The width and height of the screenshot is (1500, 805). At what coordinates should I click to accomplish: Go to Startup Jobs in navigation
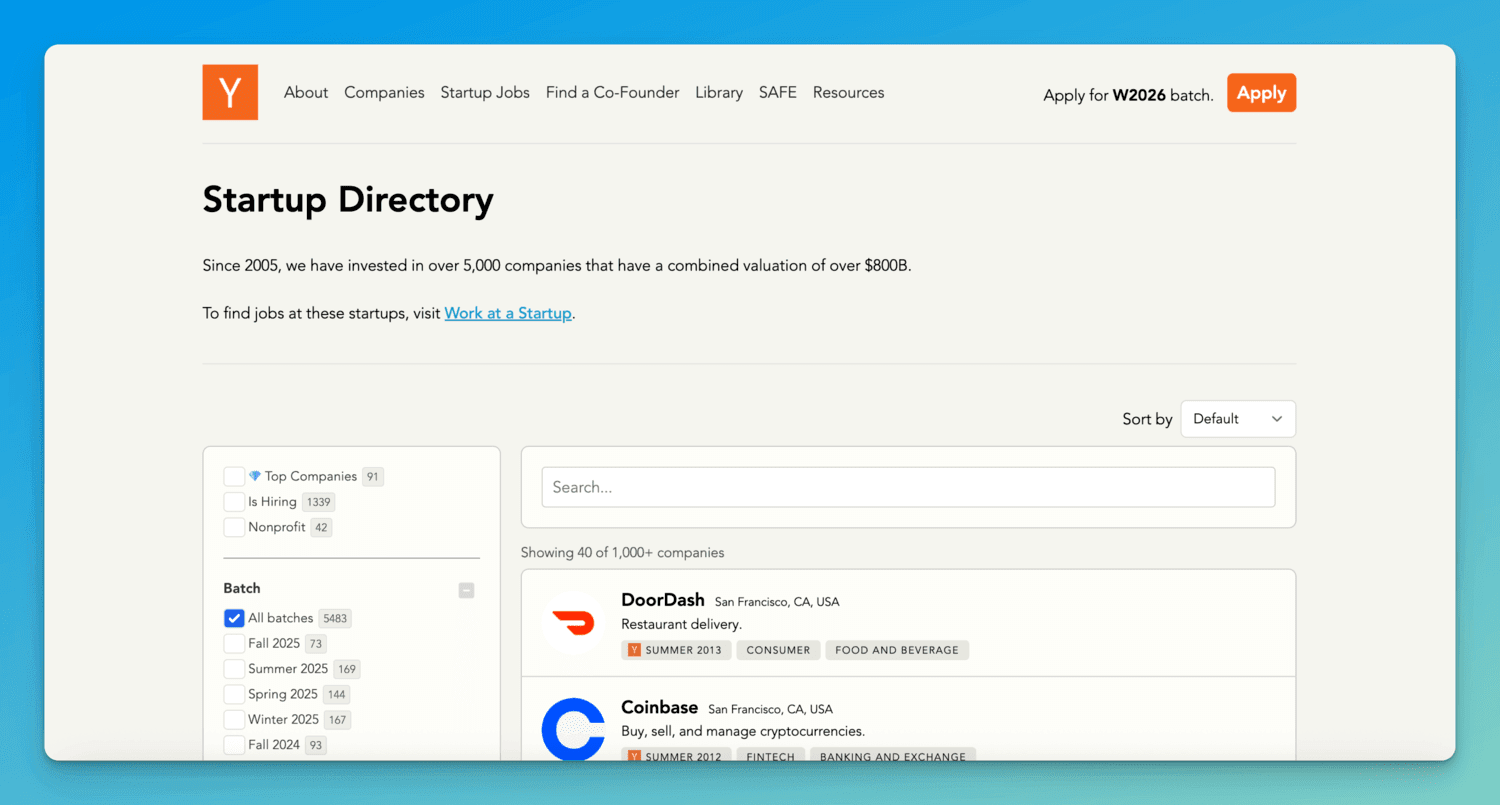pos(485,92)
